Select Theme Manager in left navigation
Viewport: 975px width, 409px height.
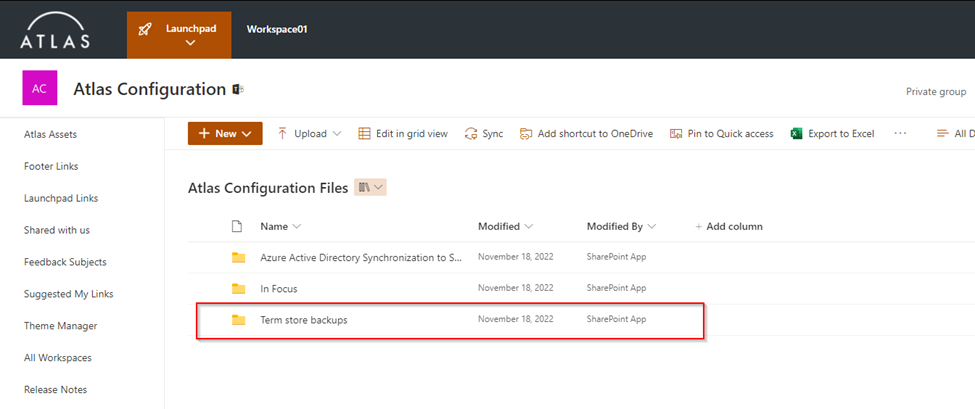[x=60, y=326]
